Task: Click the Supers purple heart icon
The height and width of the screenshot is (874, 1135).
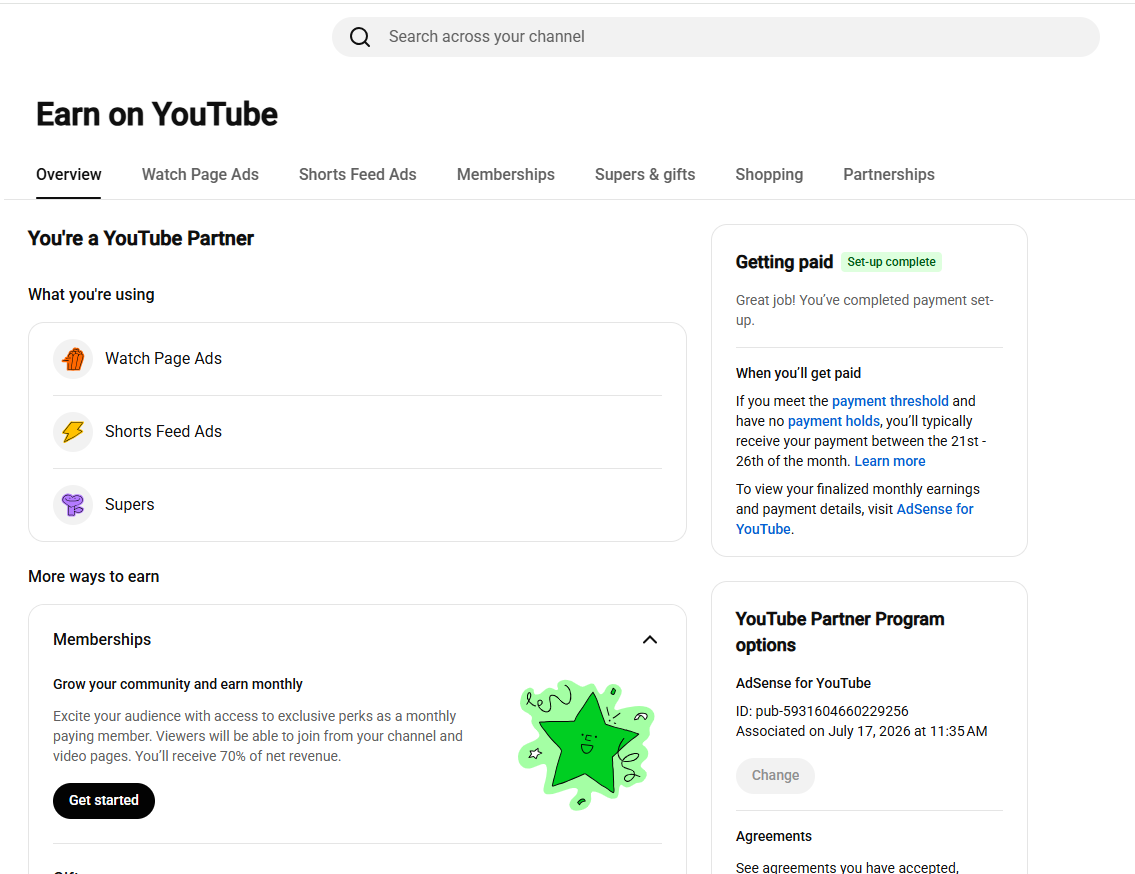Action: click(73, 505)
